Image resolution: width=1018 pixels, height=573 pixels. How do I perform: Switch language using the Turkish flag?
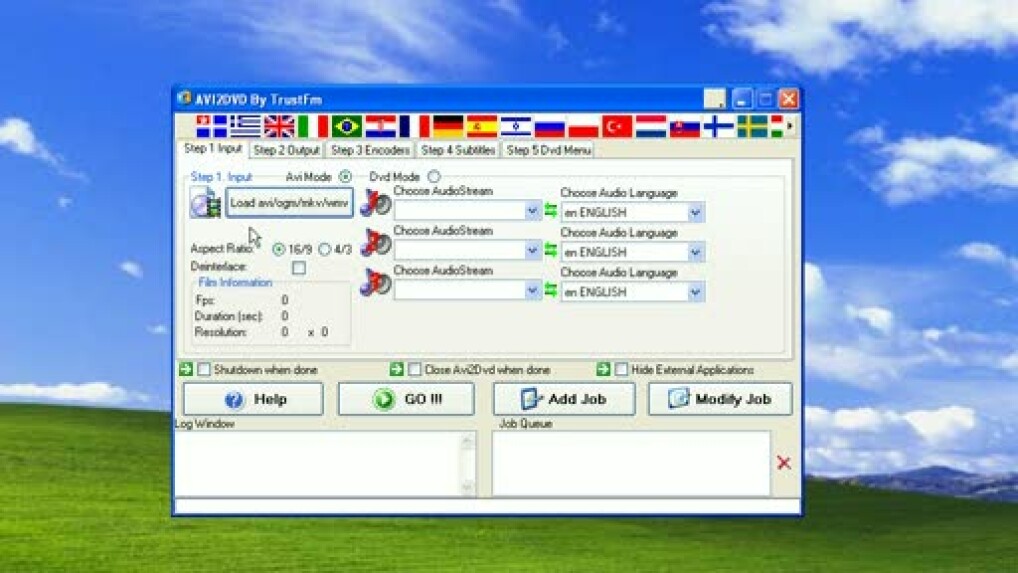(x=617, y=127)
